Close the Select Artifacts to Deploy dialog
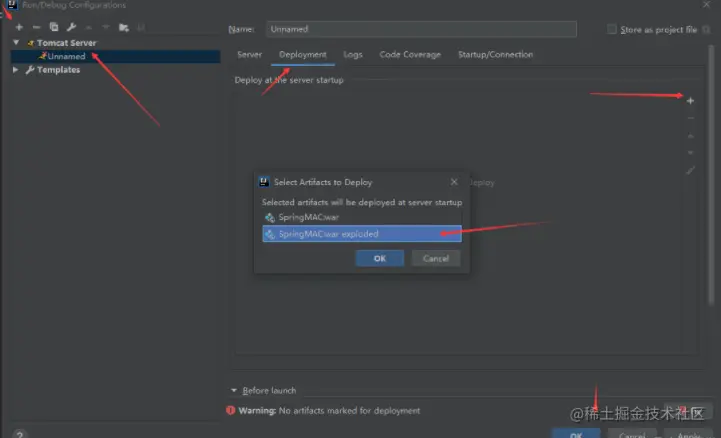The width and height of the screenshot is (721, 438). 454,182
